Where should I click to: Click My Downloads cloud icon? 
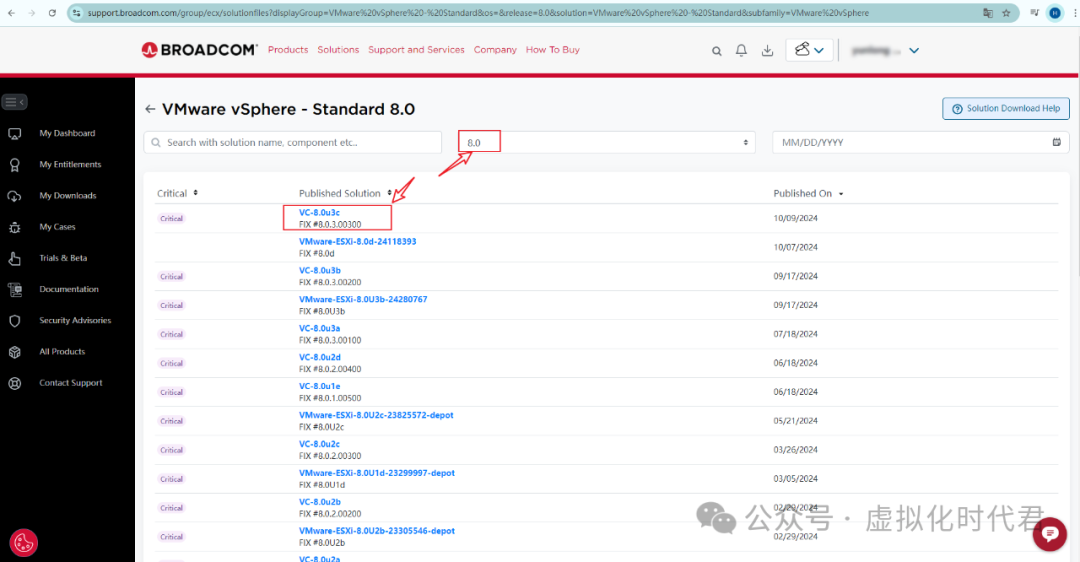(14, 196)
